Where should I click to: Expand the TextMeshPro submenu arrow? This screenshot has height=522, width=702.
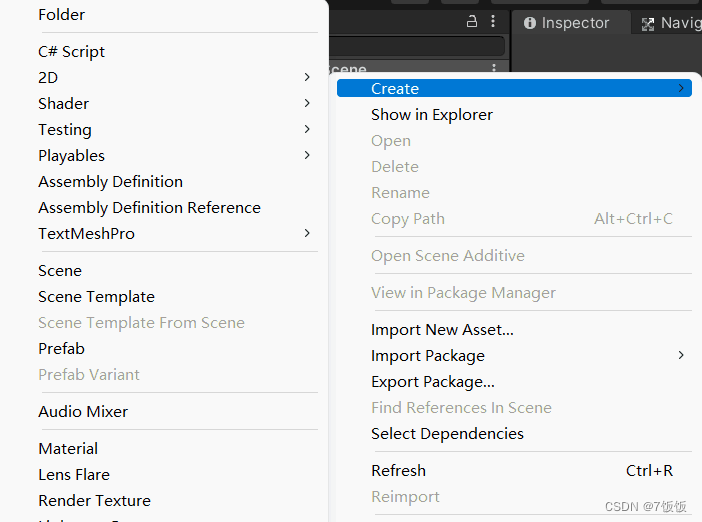(x=307, y=233)
